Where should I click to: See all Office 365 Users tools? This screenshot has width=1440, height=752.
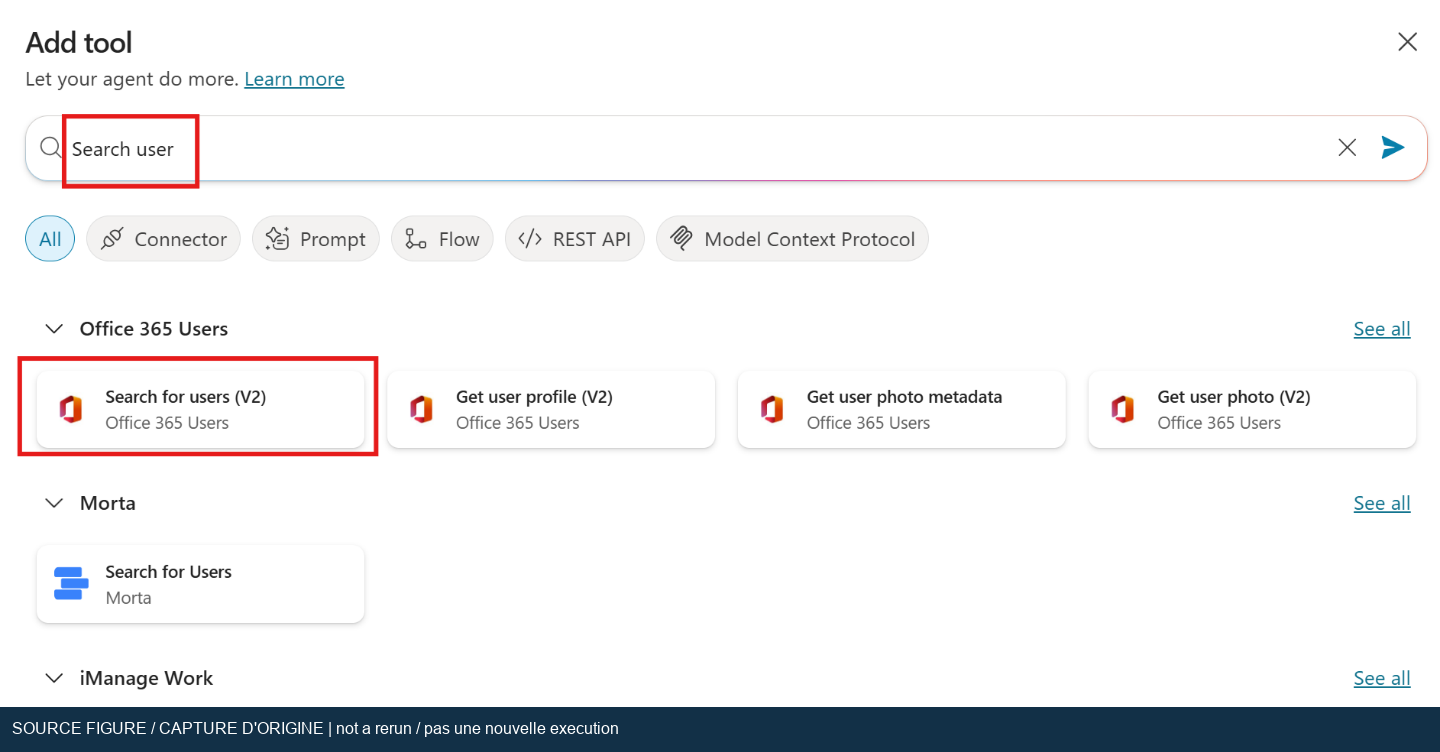point(1382,329)
